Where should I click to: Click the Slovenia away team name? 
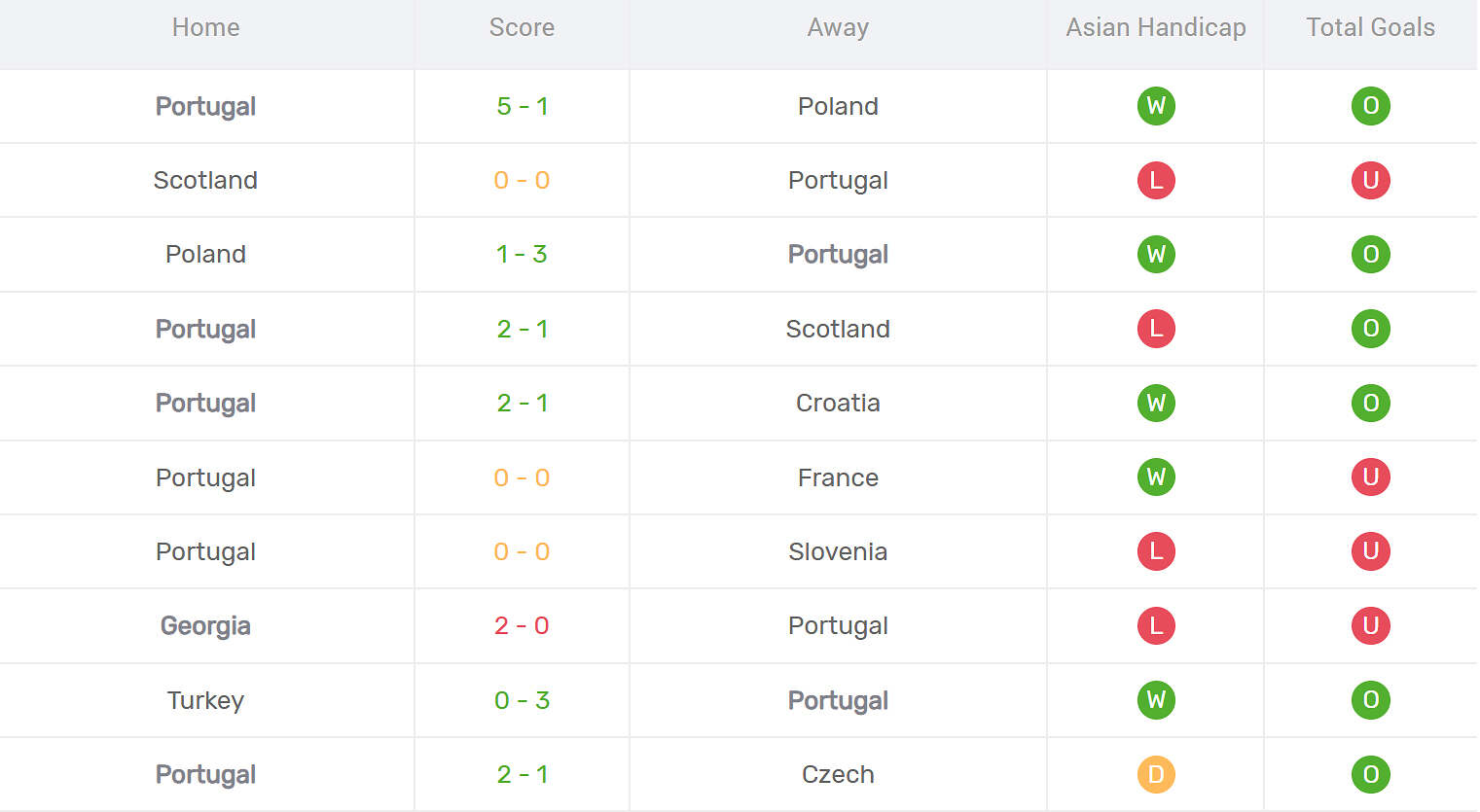[x=838, y=551]
